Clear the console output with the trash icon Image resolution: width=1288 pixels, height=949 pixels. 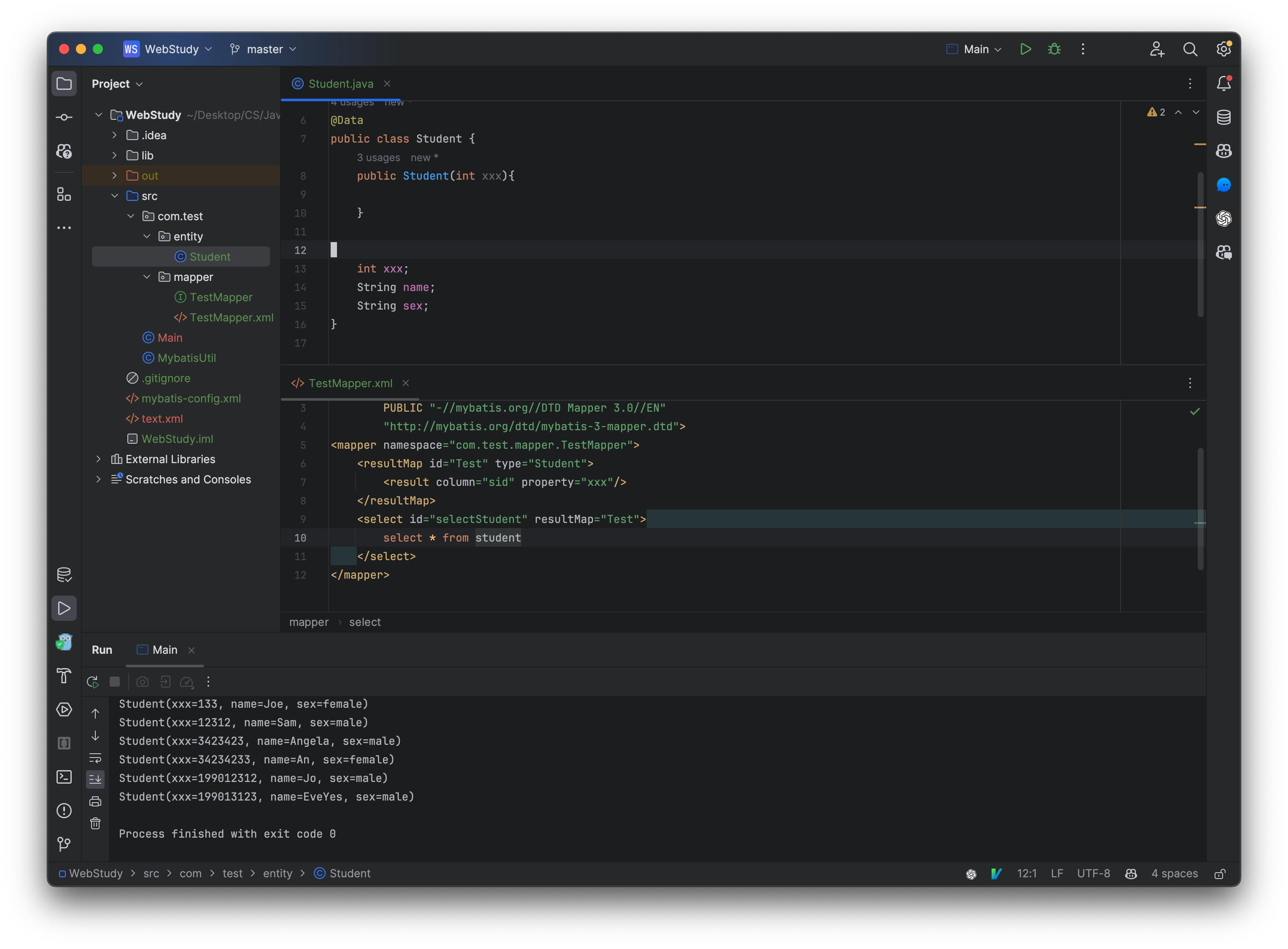[x=95, y=823]
